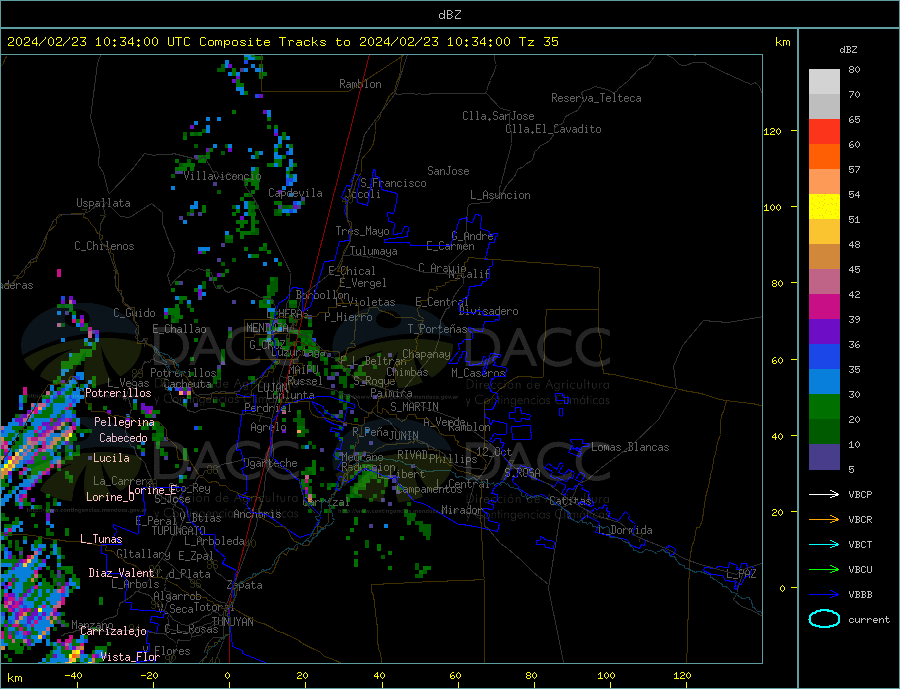This screenshot has height=689, width=900.
Task: Click the 'S_Francisco' map label
Action: (x=393, y=183)
